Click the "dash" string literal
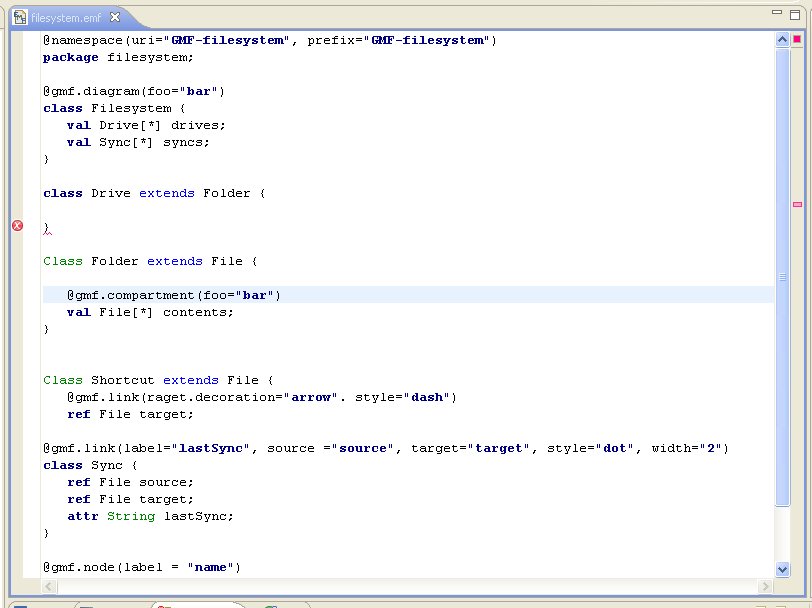The image size is (812, 608). (427, 397)
